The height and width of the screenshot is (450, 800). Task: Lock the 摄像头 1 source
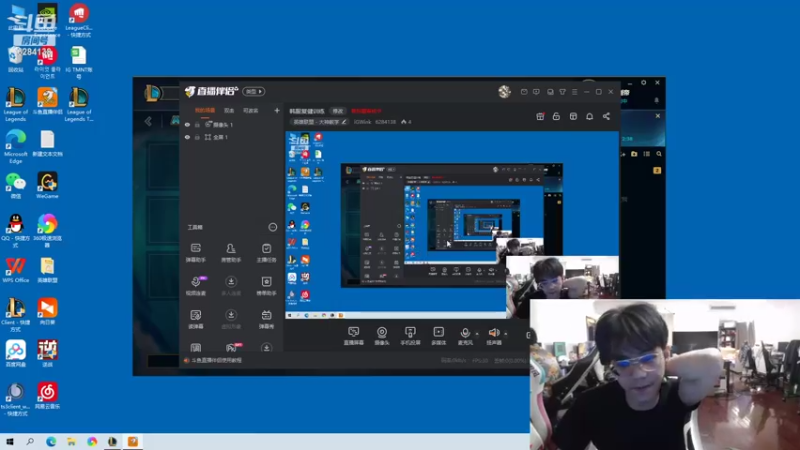[197, 124]
